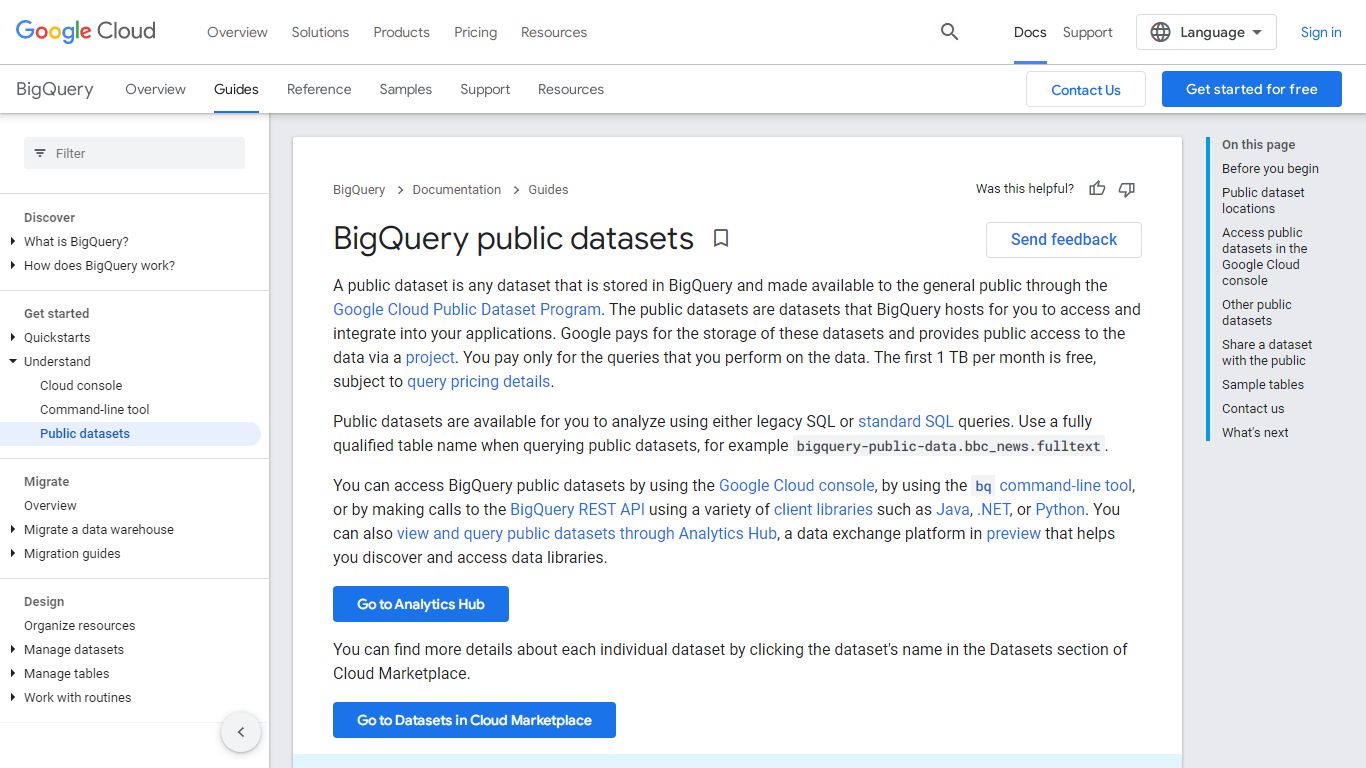Viewport: 1366px width, 768px height.
Task: Click Sign in
Action: click(x=1321, y=32)
